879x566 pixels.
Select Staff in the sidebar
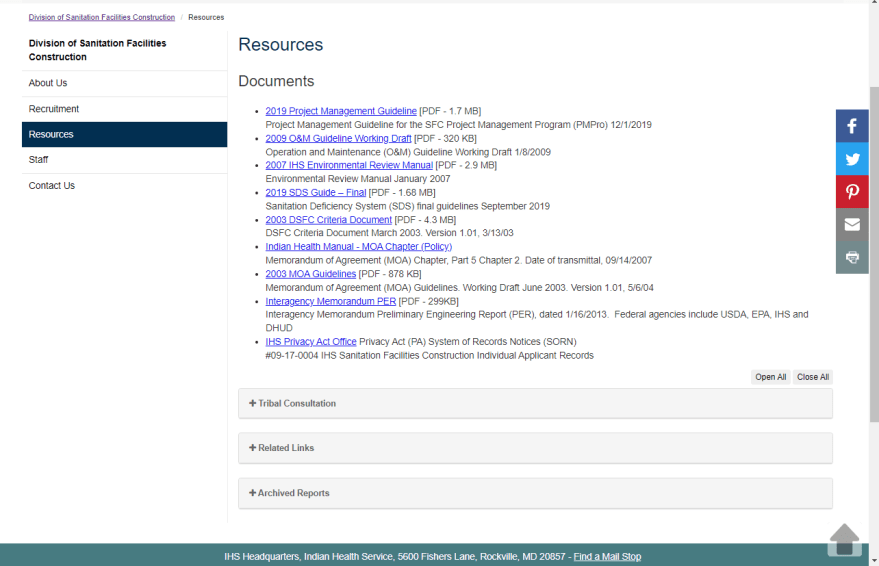(39, 160)
